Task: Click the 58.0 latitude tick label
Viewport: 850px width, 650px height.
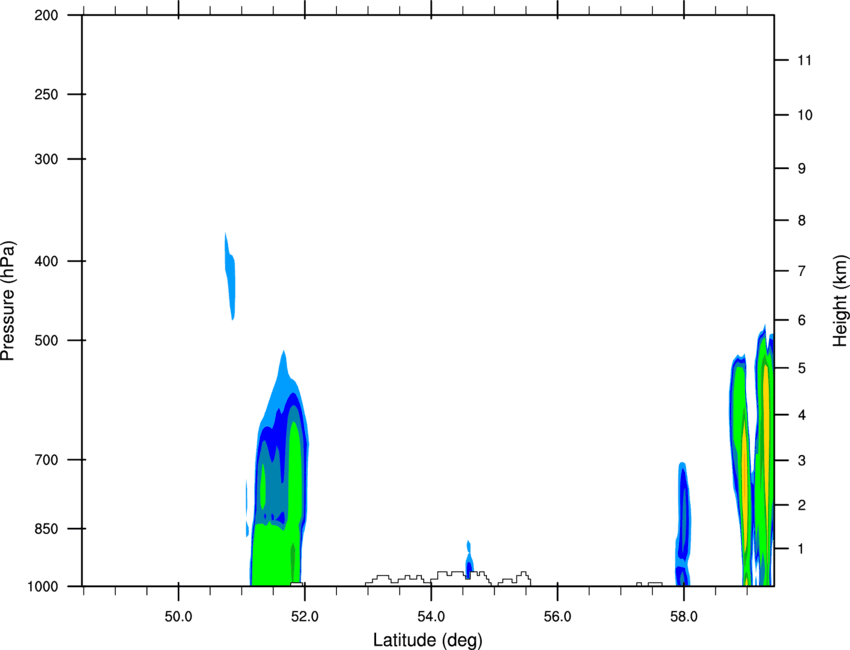Action: click(x=684, y=617)
